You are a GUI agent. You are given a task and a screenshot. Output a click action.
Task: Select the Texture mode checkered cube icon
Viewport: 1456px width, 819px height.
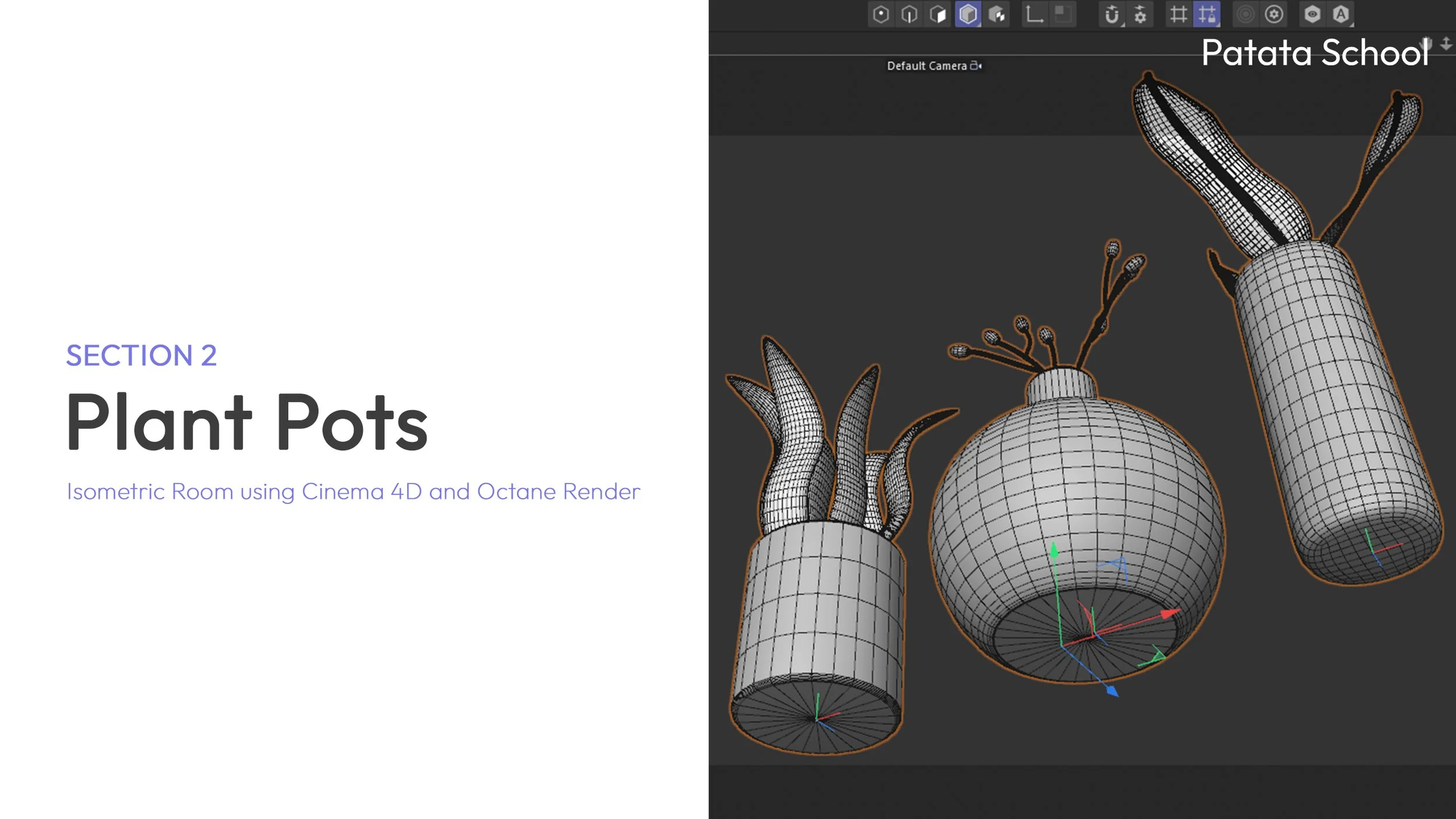click(x=997, y=15)
